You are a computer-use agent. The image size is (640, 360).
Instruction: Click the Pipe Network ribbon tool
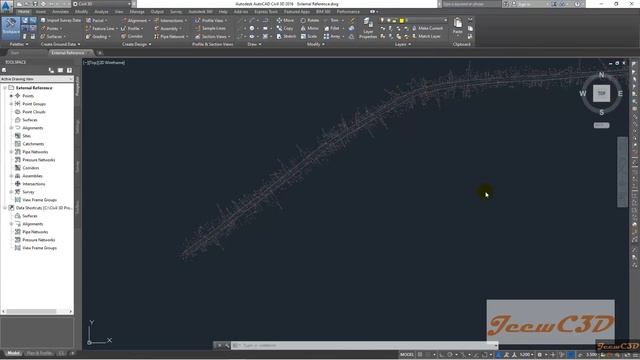[171, 36]
